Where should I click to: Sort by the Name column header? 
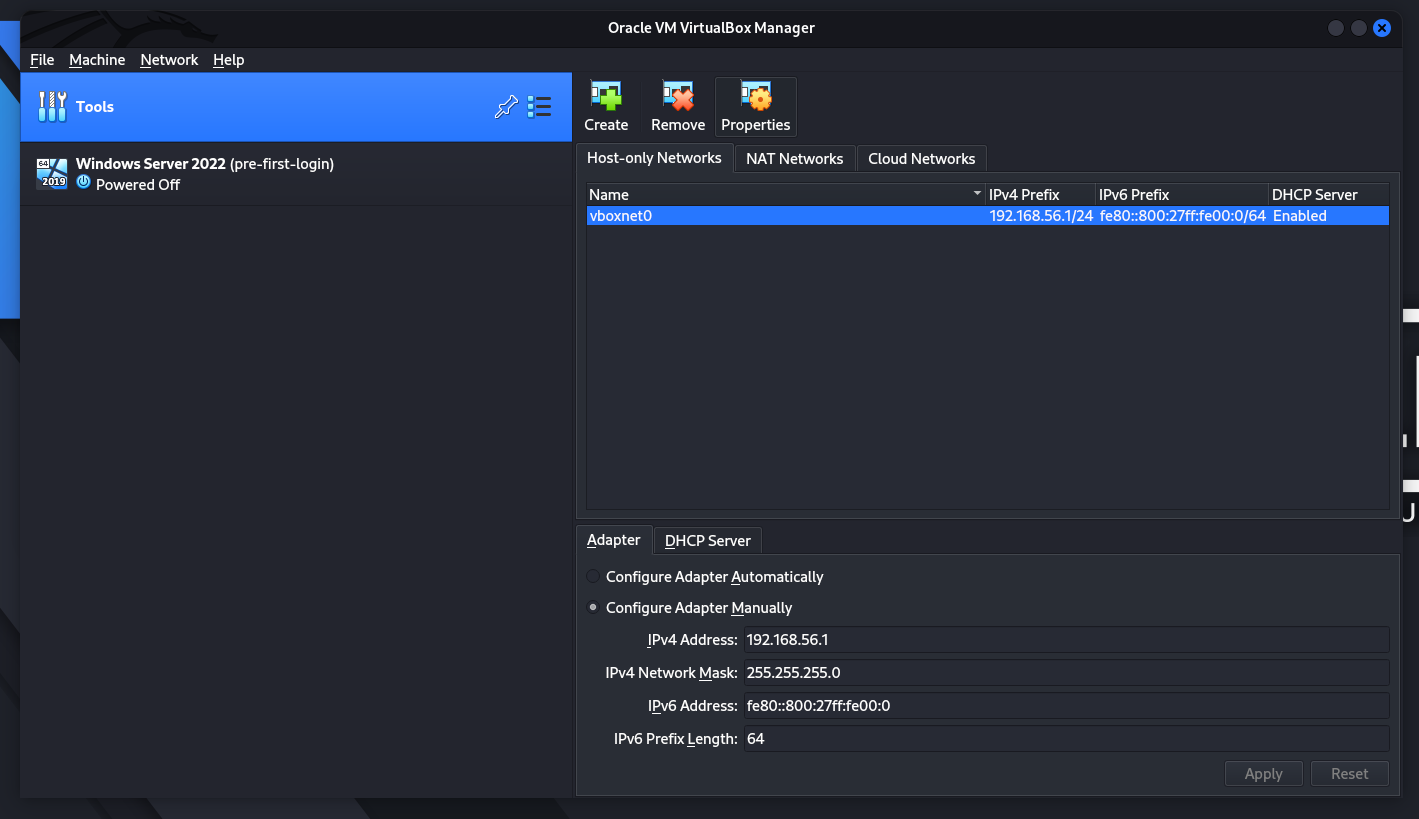coord(786,195)
